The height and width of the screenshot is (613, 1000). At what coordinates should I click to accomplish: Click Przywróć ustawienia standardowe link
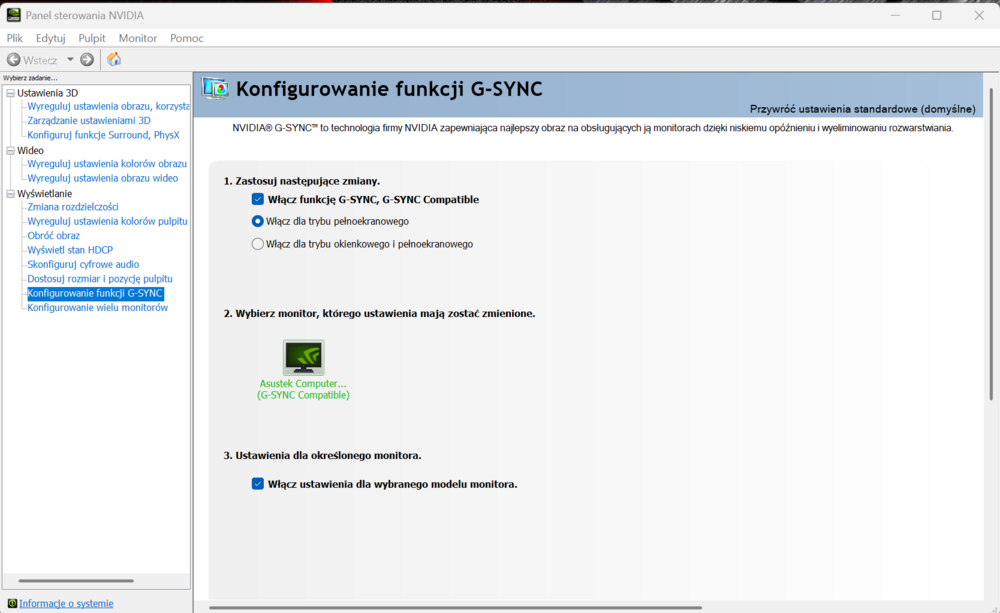coord(862,109)
